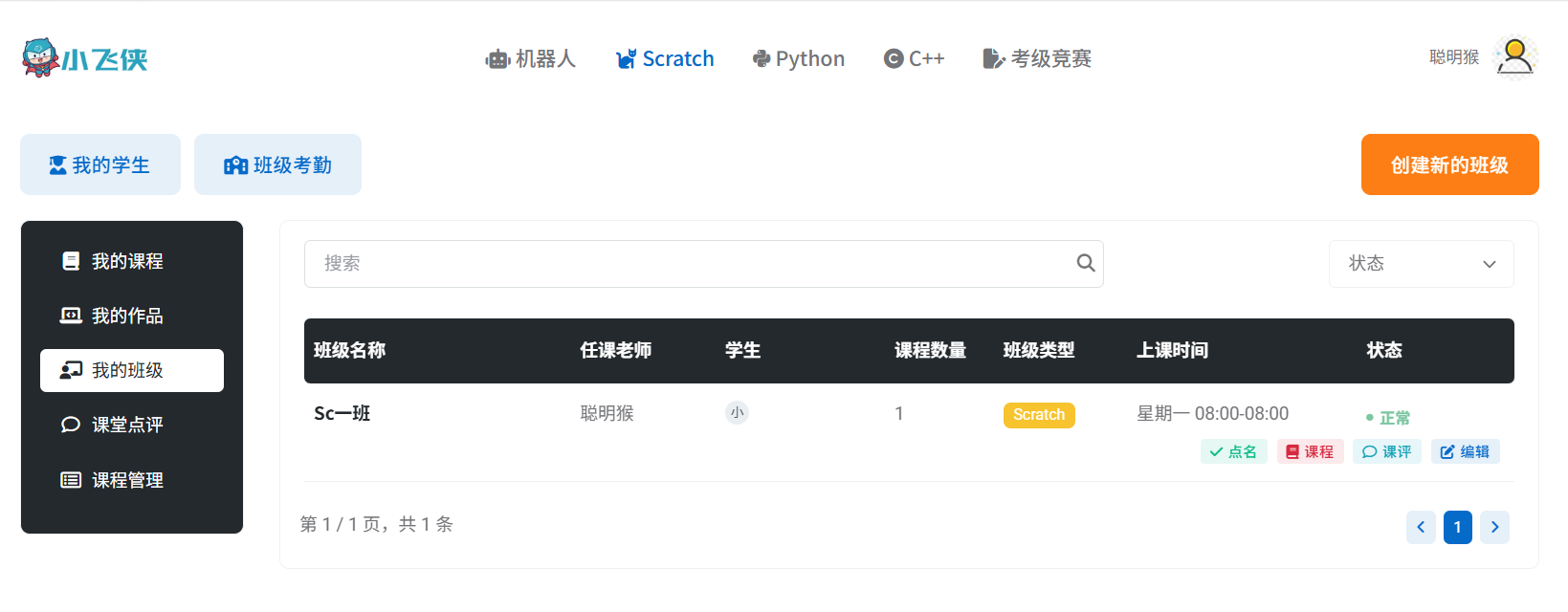Select 我的课程 in the sidebar
1568x612 pixels.
[x=132, y=261]
